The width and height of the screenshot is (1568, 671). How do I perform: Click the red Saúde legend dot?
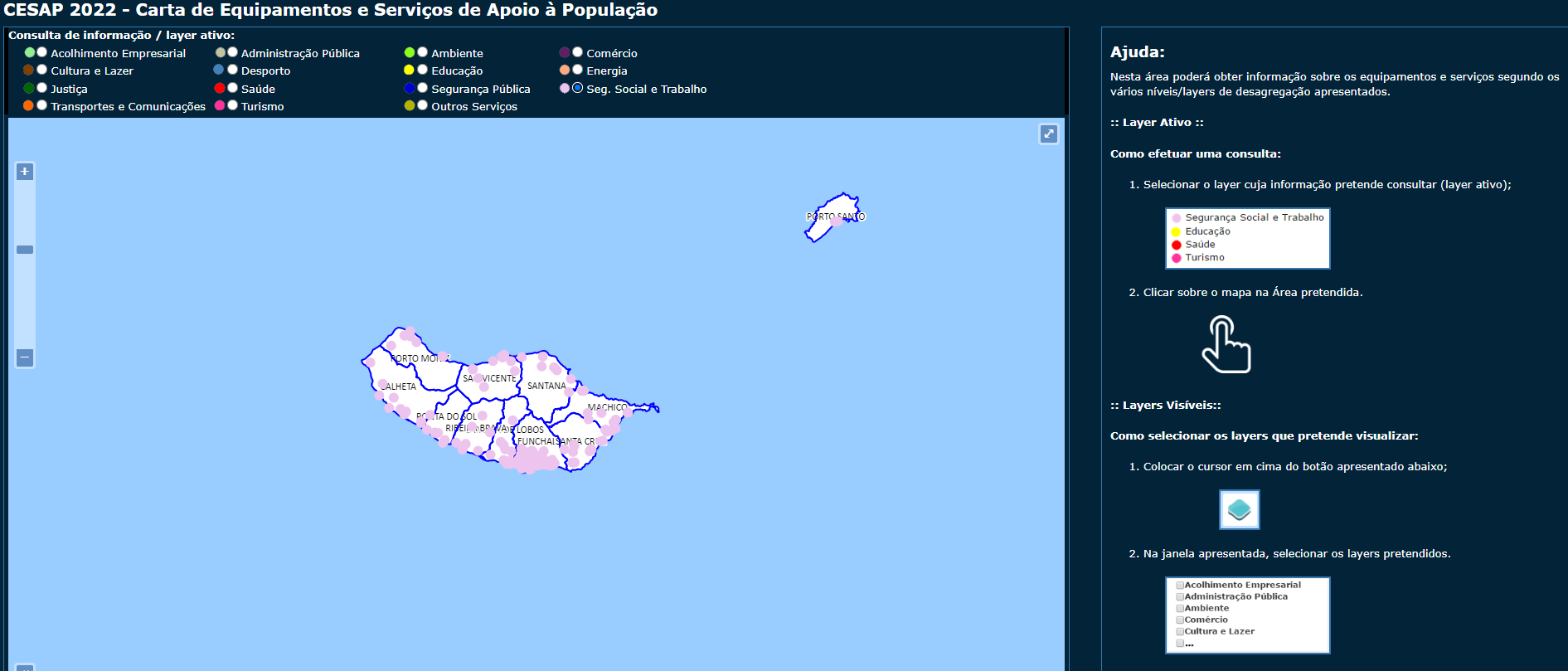click(220, 88)
